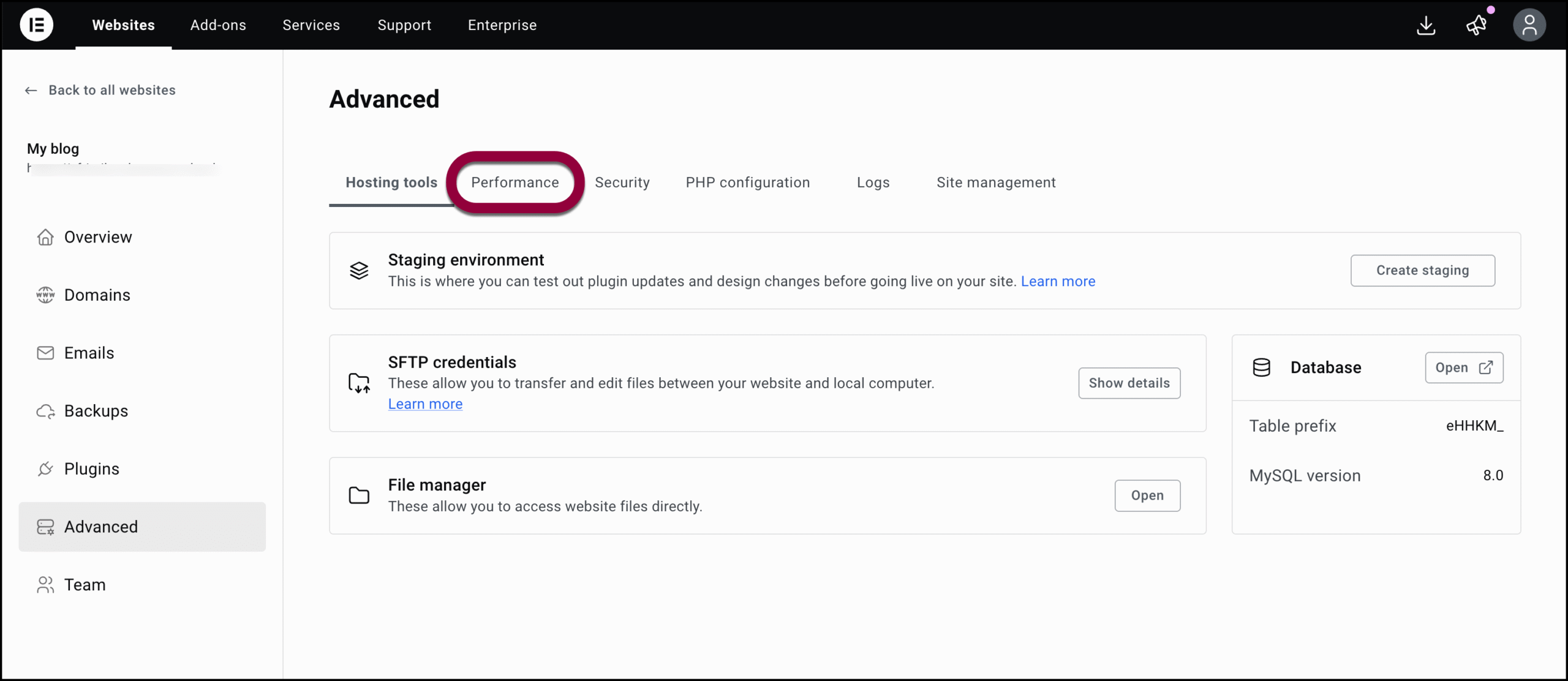Click the SFTP credentials folder icon

(359, 383)
